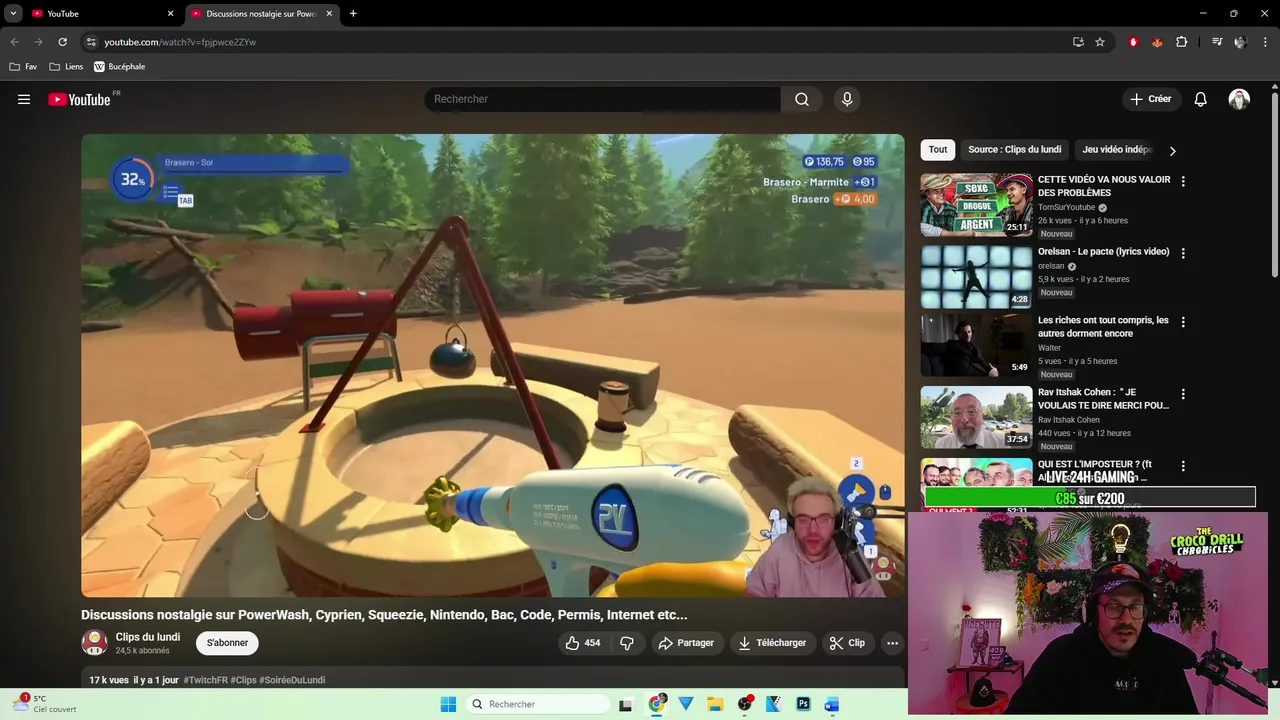Open the Bucéphale bookmark
1280x720 pixels.
point(119,67)
